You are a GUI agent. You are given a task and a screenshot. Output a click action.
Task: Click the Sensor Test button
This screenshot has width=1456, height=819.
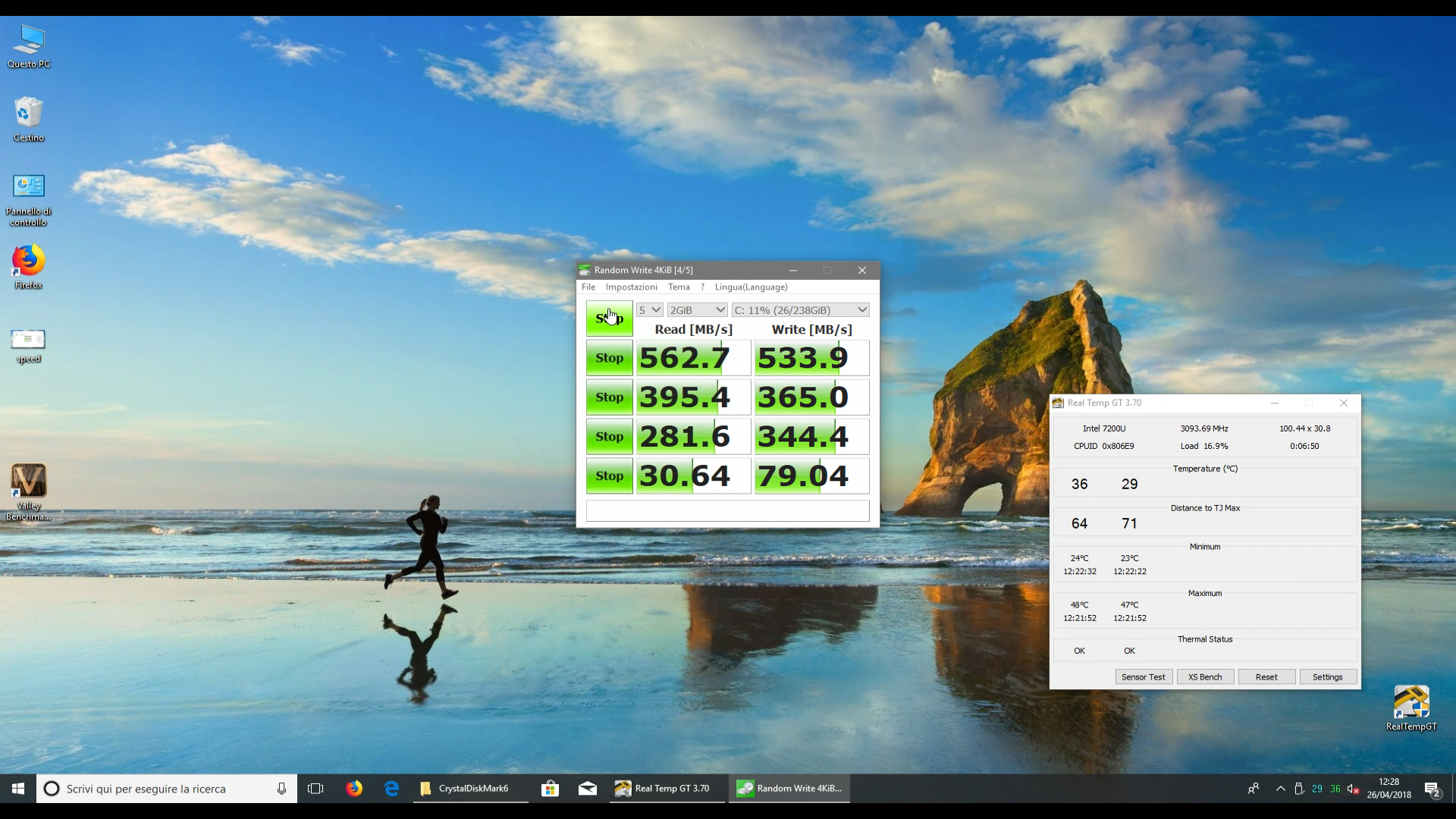pyautogui.click(x=1143, y=677)
